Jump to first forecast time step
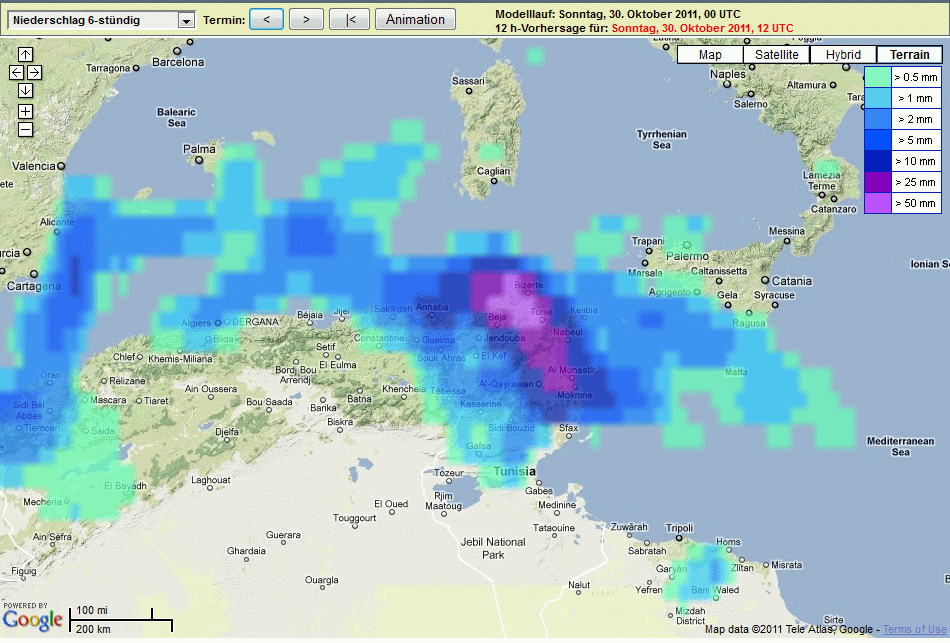Viewport: 950px width, 643px height. click(349, 19)
